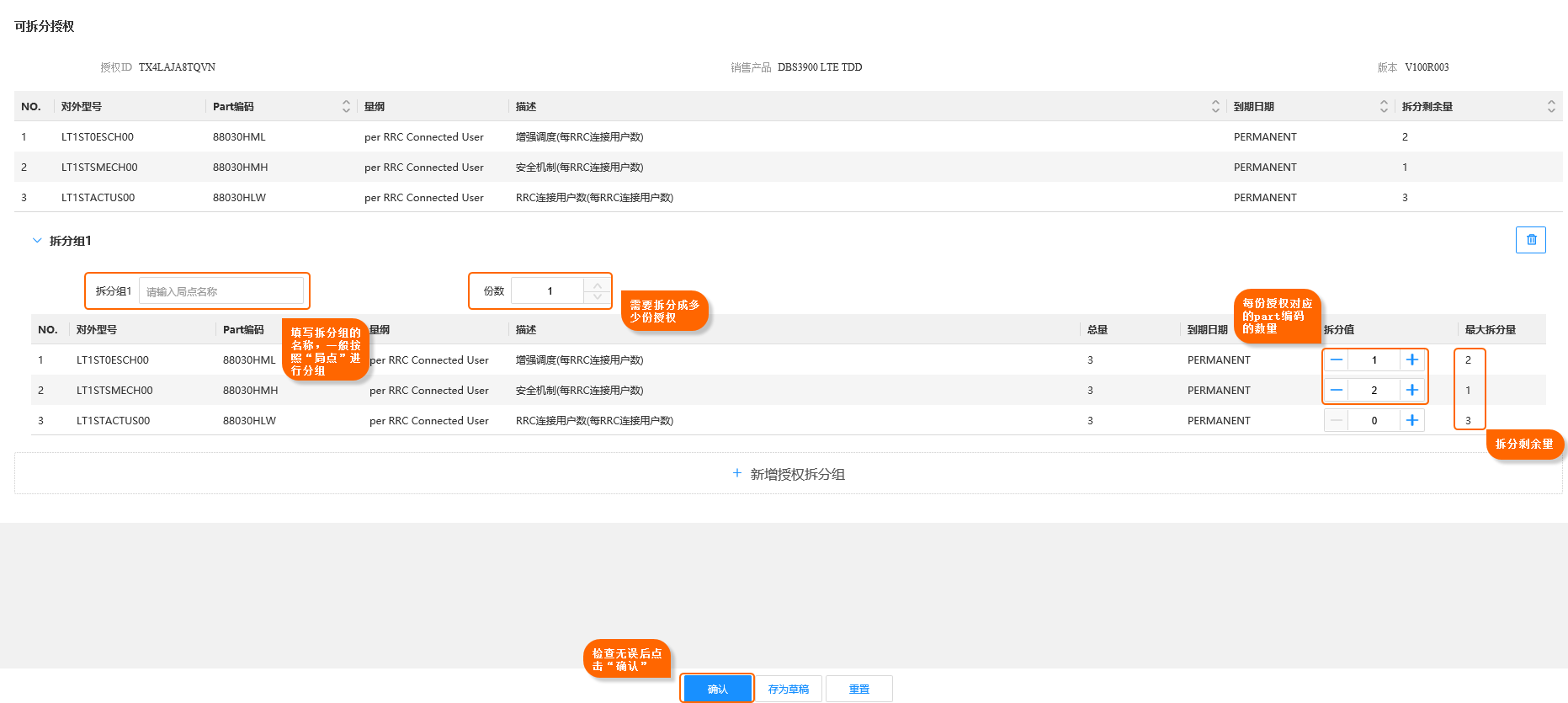The image size is (1568, 703).
Task: Click the 份数 number field
Action: point(549,291)
